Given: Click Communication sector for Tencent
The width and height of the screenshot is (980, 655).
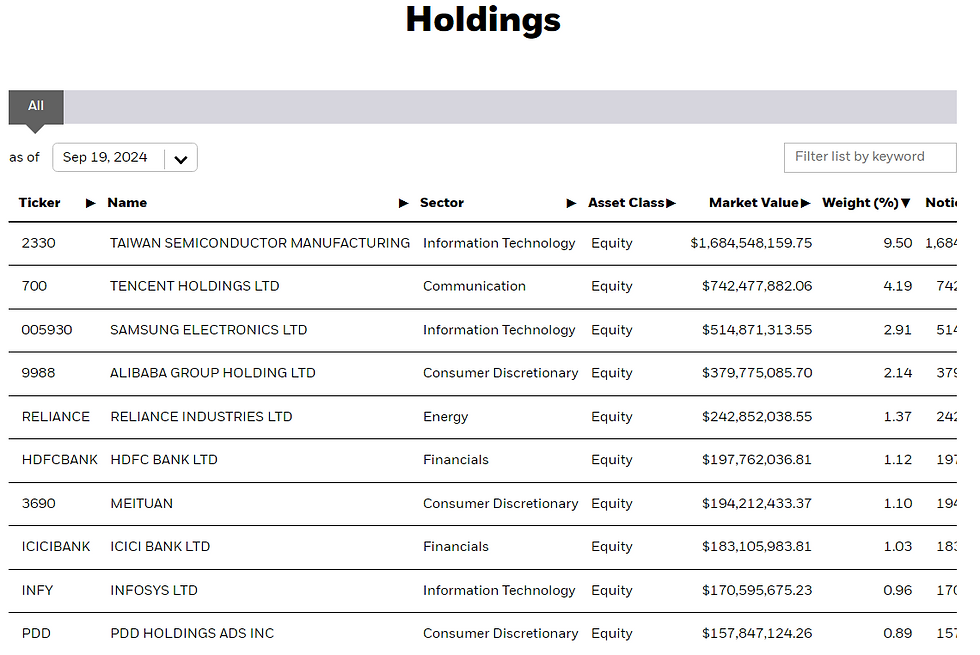Looking at the screenshot, I should point(474,286).
